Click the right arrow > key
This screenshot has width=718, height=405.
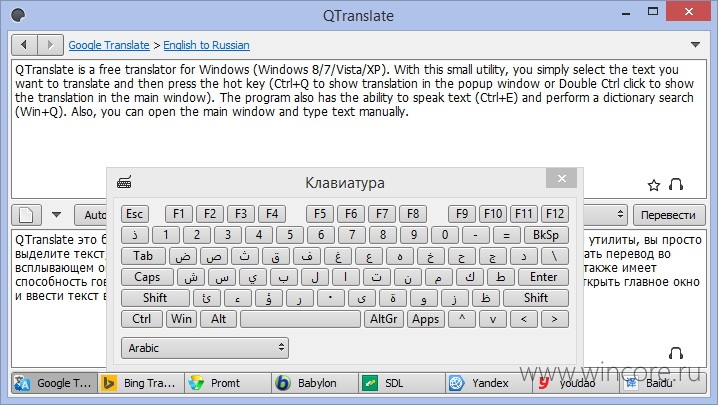point(555,319)
